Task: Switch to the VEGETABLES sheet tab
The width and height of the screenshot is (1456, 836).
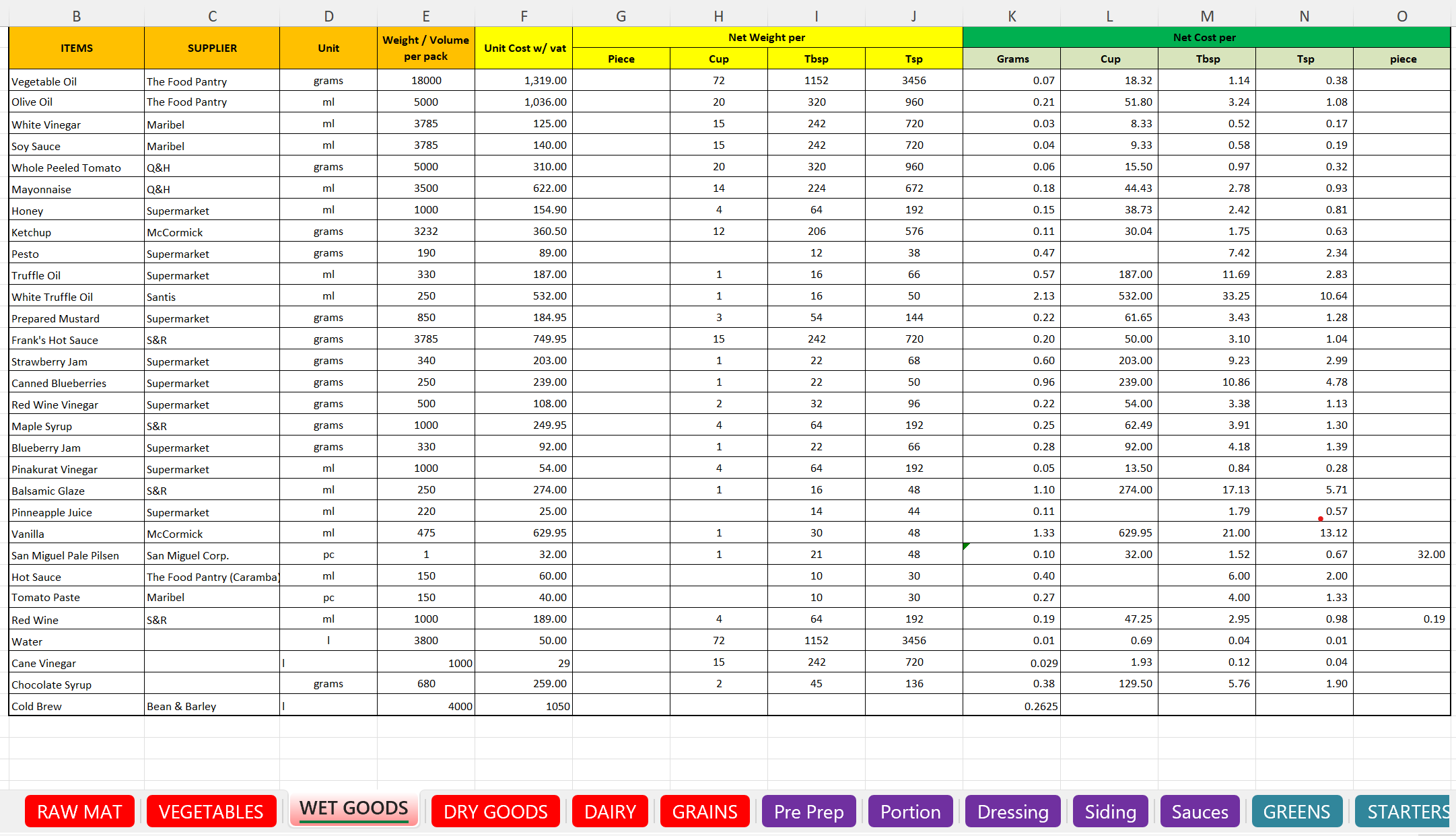Action: [x=211, y=812]
